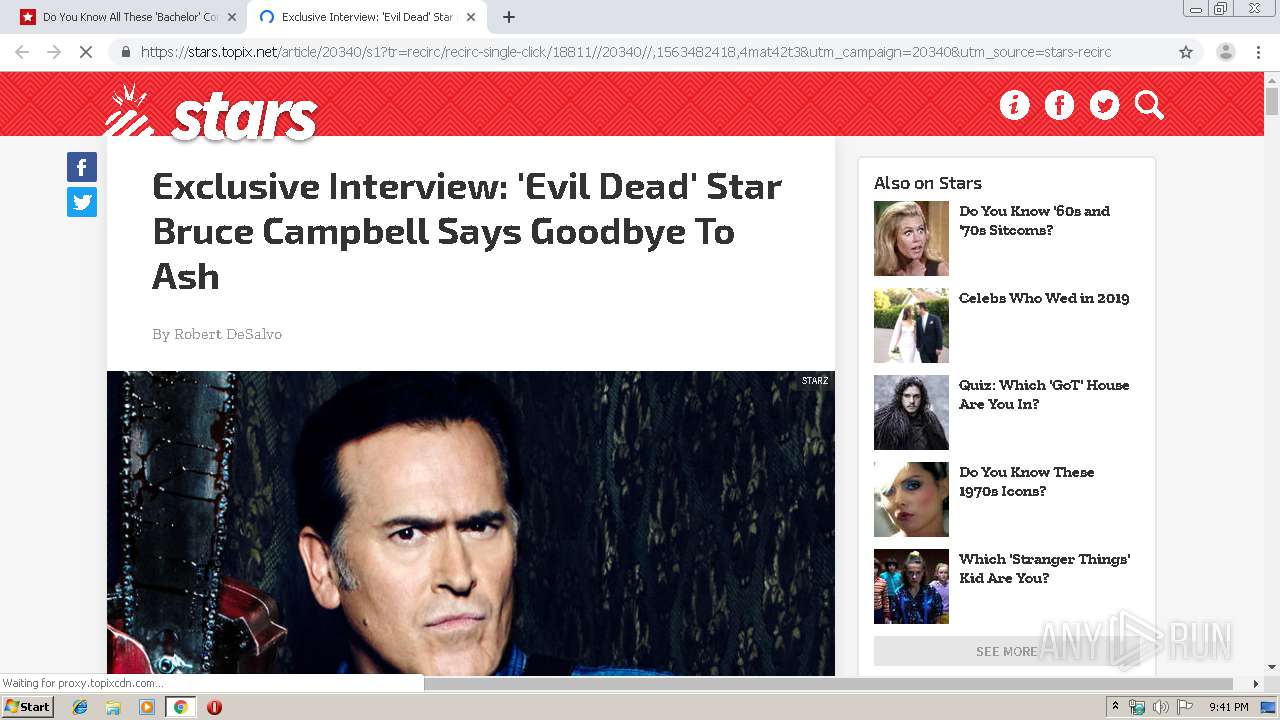The width and height of the screenshot is (1280, 720).
Task: Open 'Do You Know These 1970s Icons?'
Action: click(x=1027, y=482)
